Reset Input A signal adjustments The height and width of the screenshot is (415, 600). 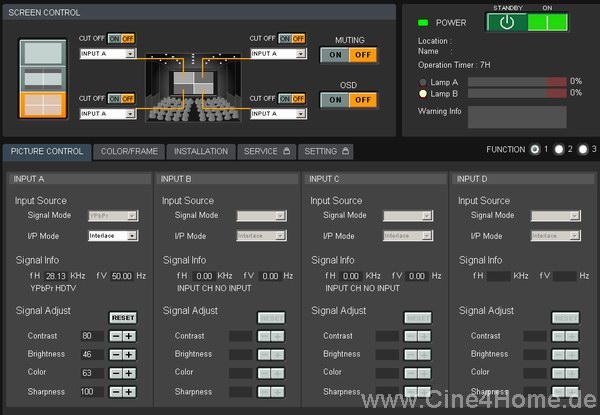(122, 317)
